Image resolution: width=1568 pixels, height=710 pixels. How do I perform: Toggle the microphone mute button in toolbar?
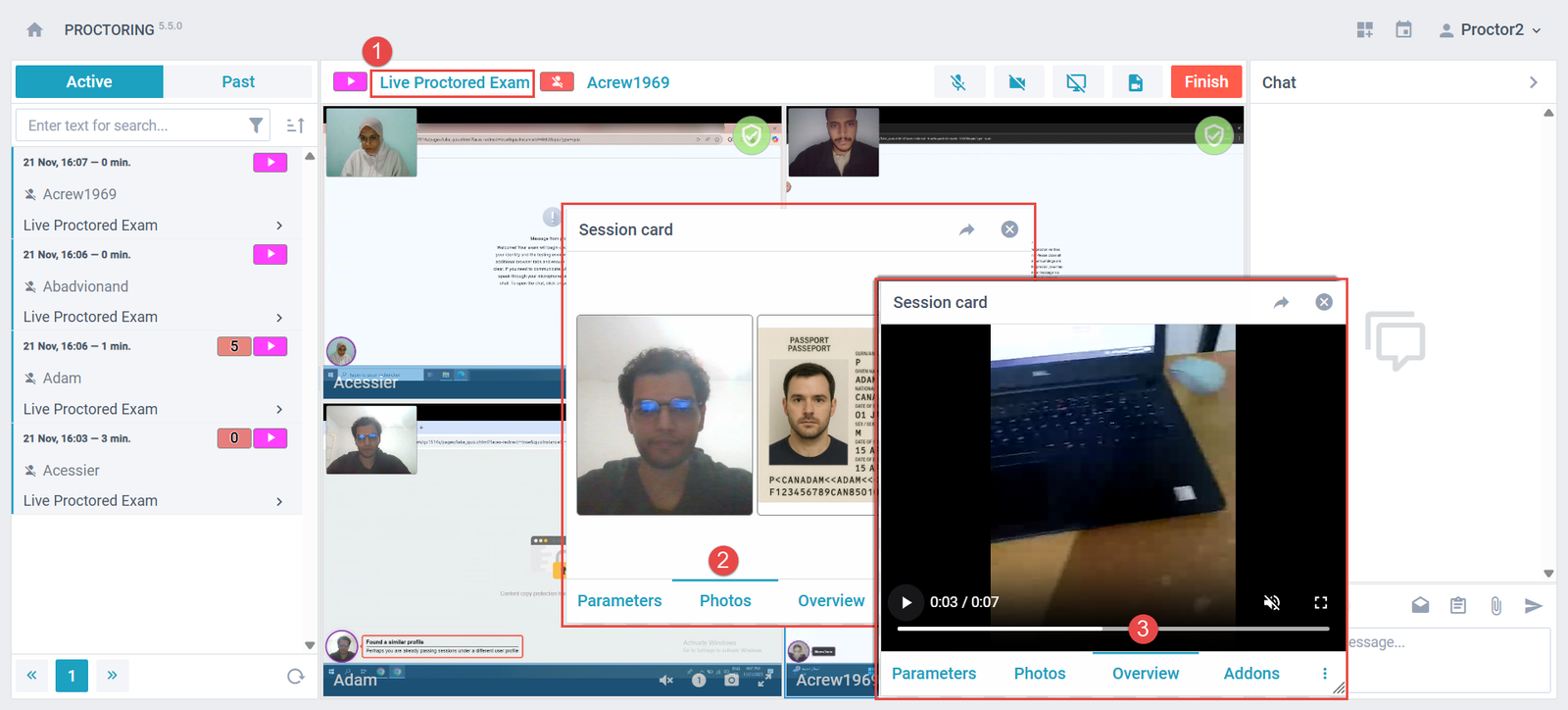tap(958, 82)
